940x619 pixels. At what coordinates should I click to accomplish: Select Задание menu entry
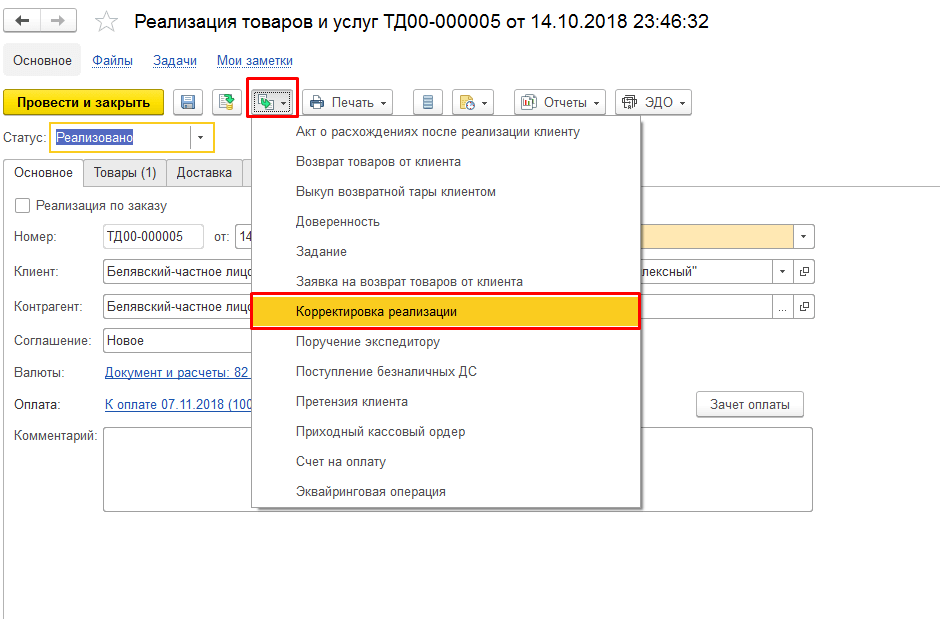pyautogui.click(x=446, y=252)
